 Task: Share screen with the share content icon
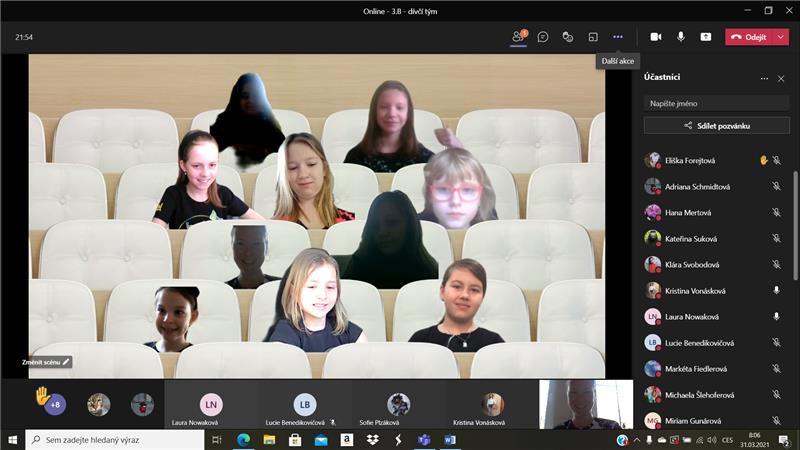click(706, 37)
